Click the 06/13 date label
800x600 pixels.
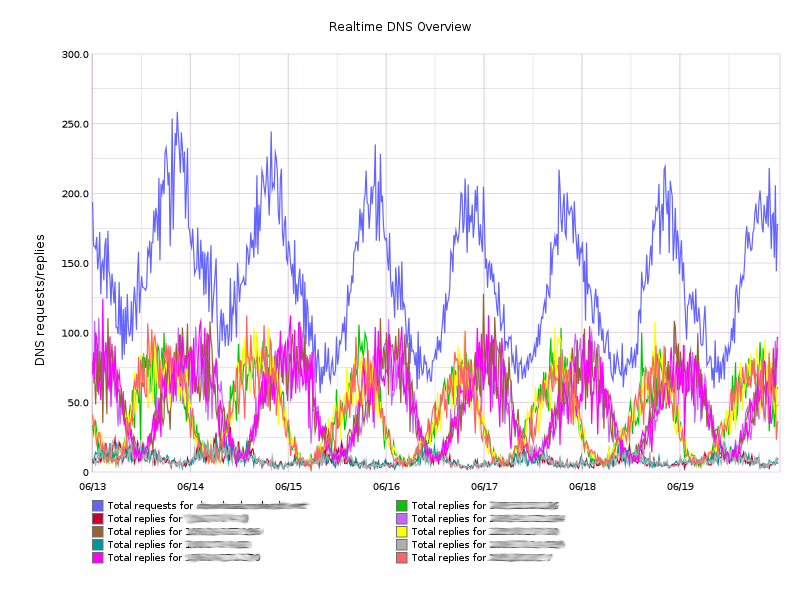pos(92,487)
